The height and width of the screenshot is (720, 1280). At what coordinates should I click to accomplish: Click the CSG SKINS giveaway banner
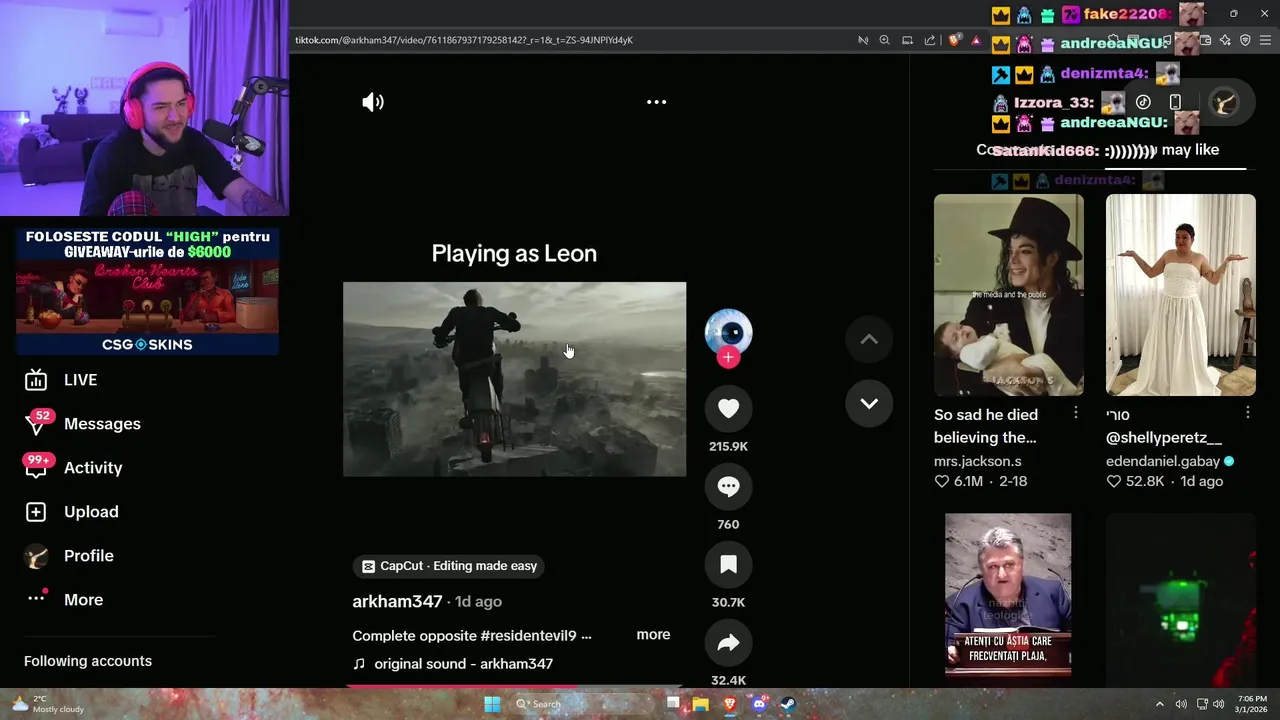point(147,291)
